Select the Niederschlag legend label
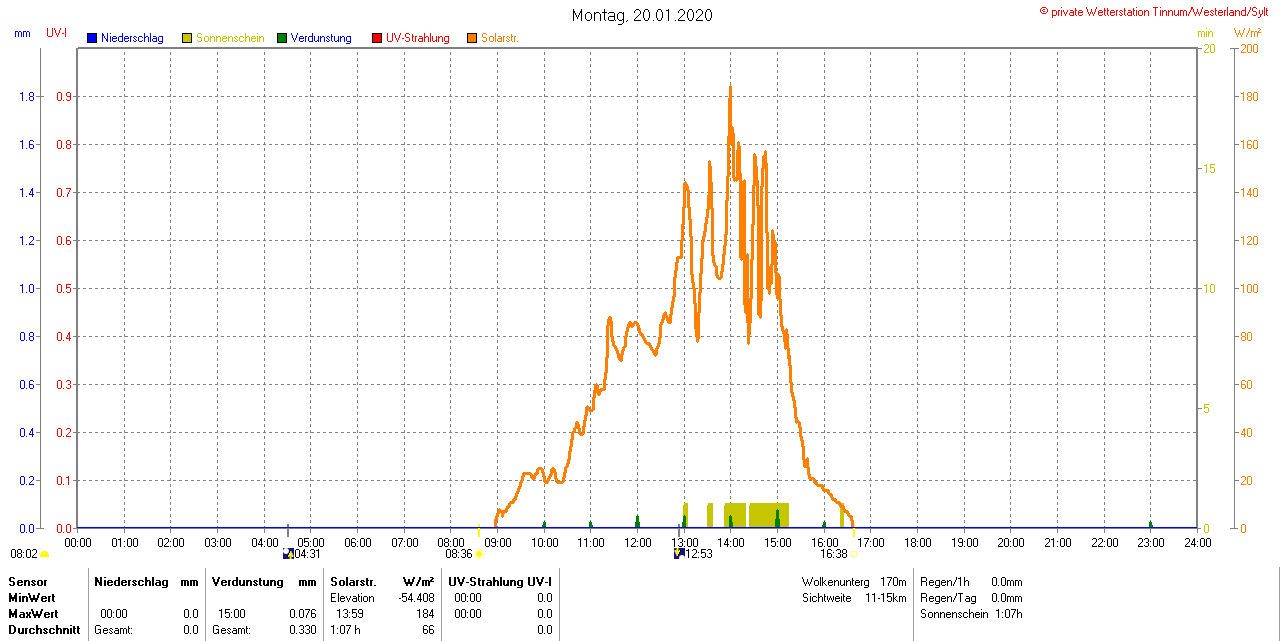This screenshot has width=1280, height=641. pos(132,38)
